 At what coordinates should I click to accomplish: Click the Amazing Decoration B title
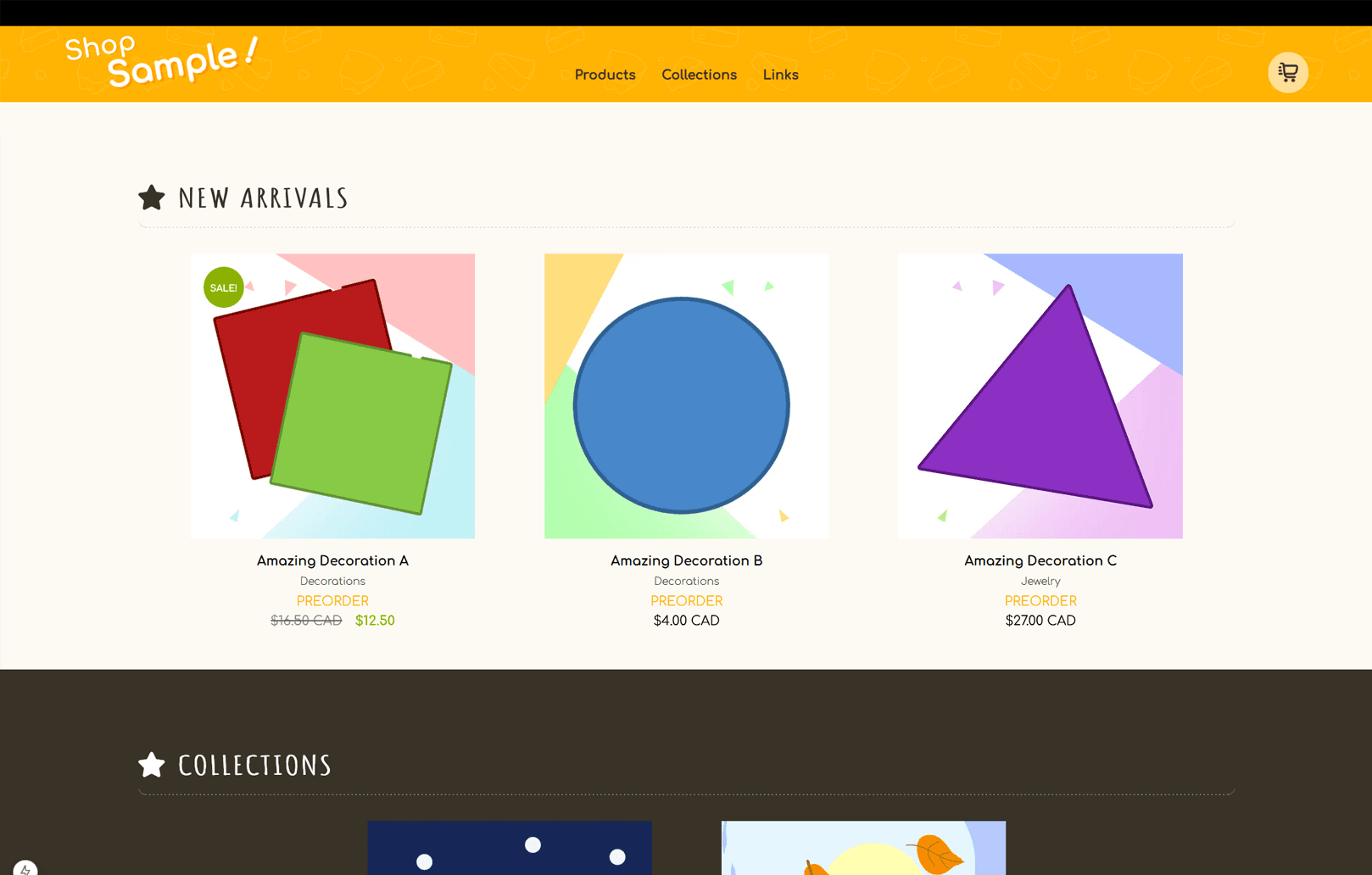[687, 560]
